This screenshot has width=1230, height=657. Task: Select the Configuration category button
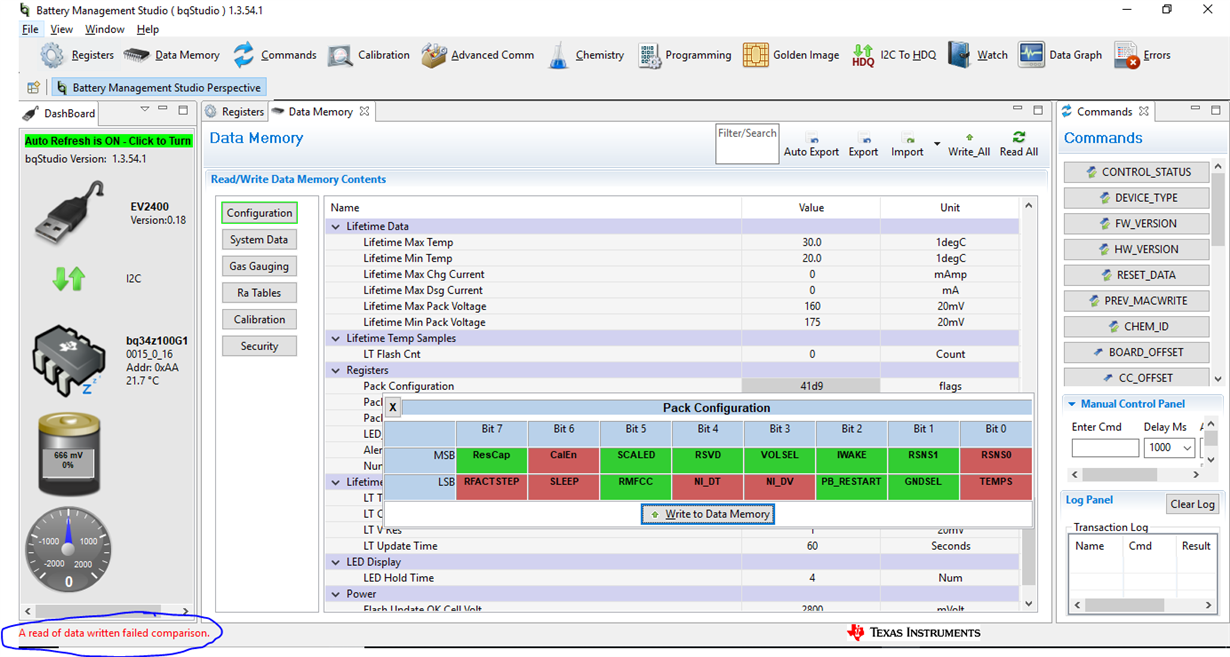(259, 213)
